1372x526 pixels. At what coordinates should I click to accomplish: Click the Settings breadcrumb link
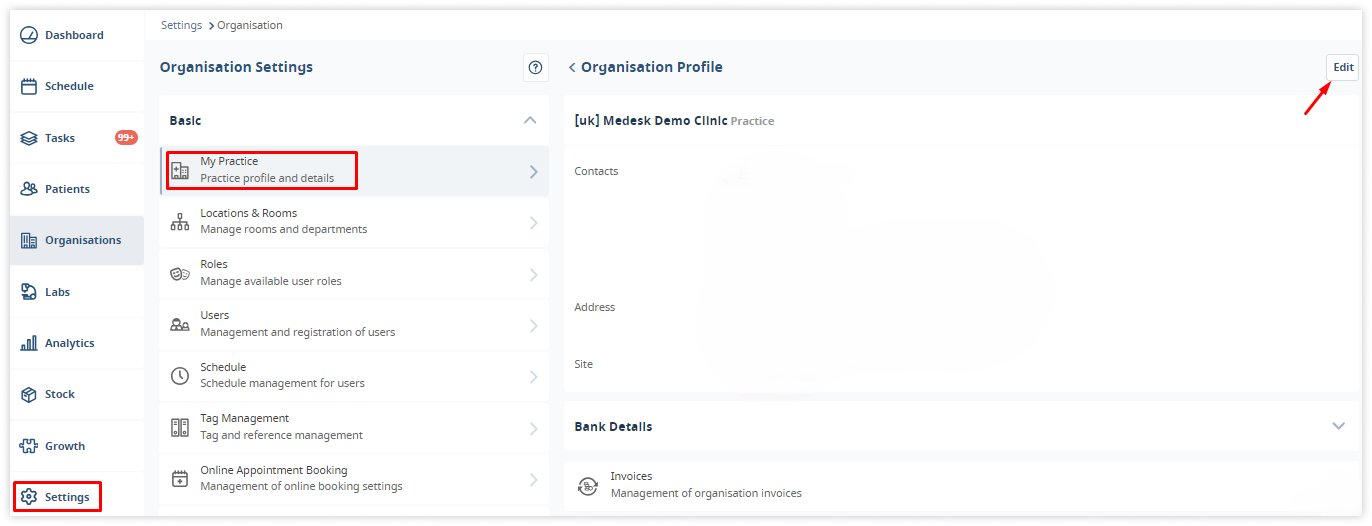tap(181, 25)
